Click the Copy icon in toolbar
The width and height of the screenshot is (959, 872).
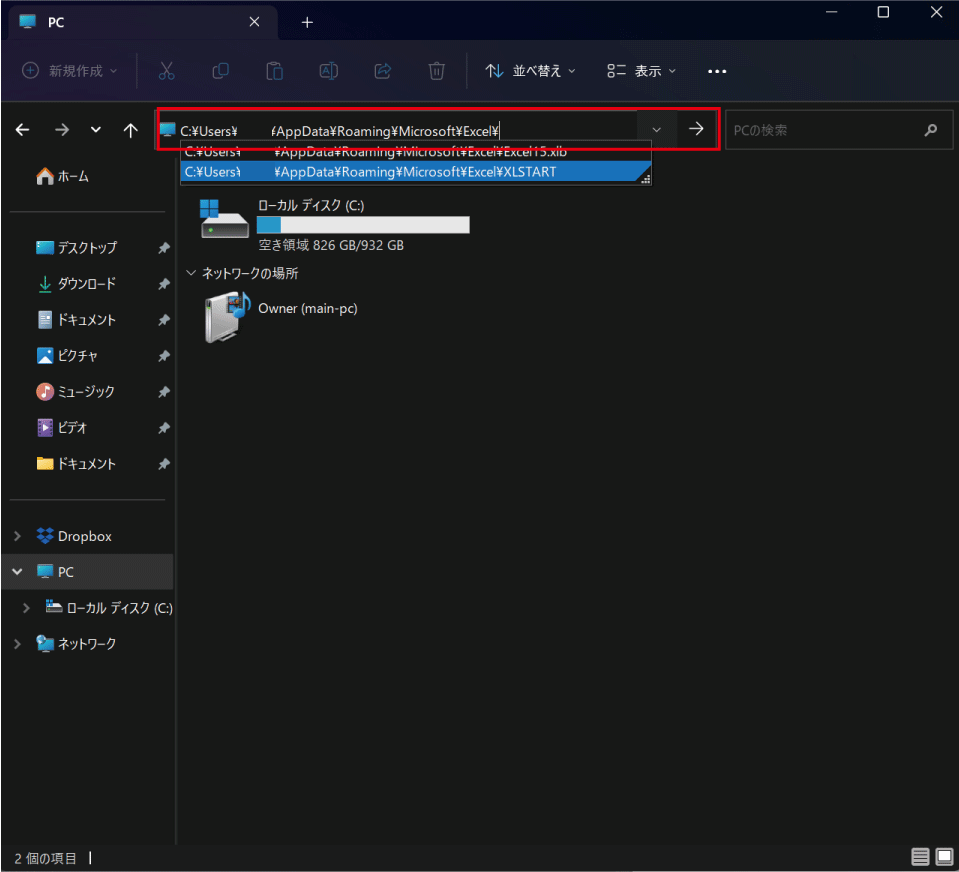pyautogui.click(x=220, y=71)
